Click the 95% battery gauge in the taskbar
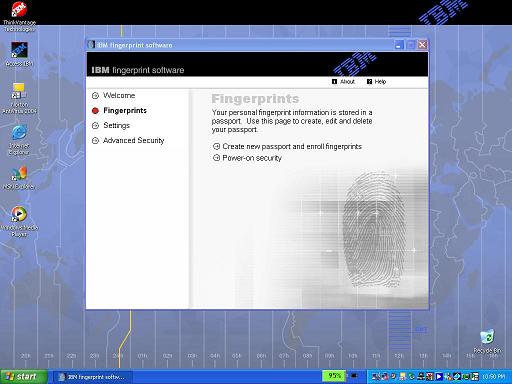Image resolution: width=512 pixels, height=384 pixels. (x=334, y=376)
